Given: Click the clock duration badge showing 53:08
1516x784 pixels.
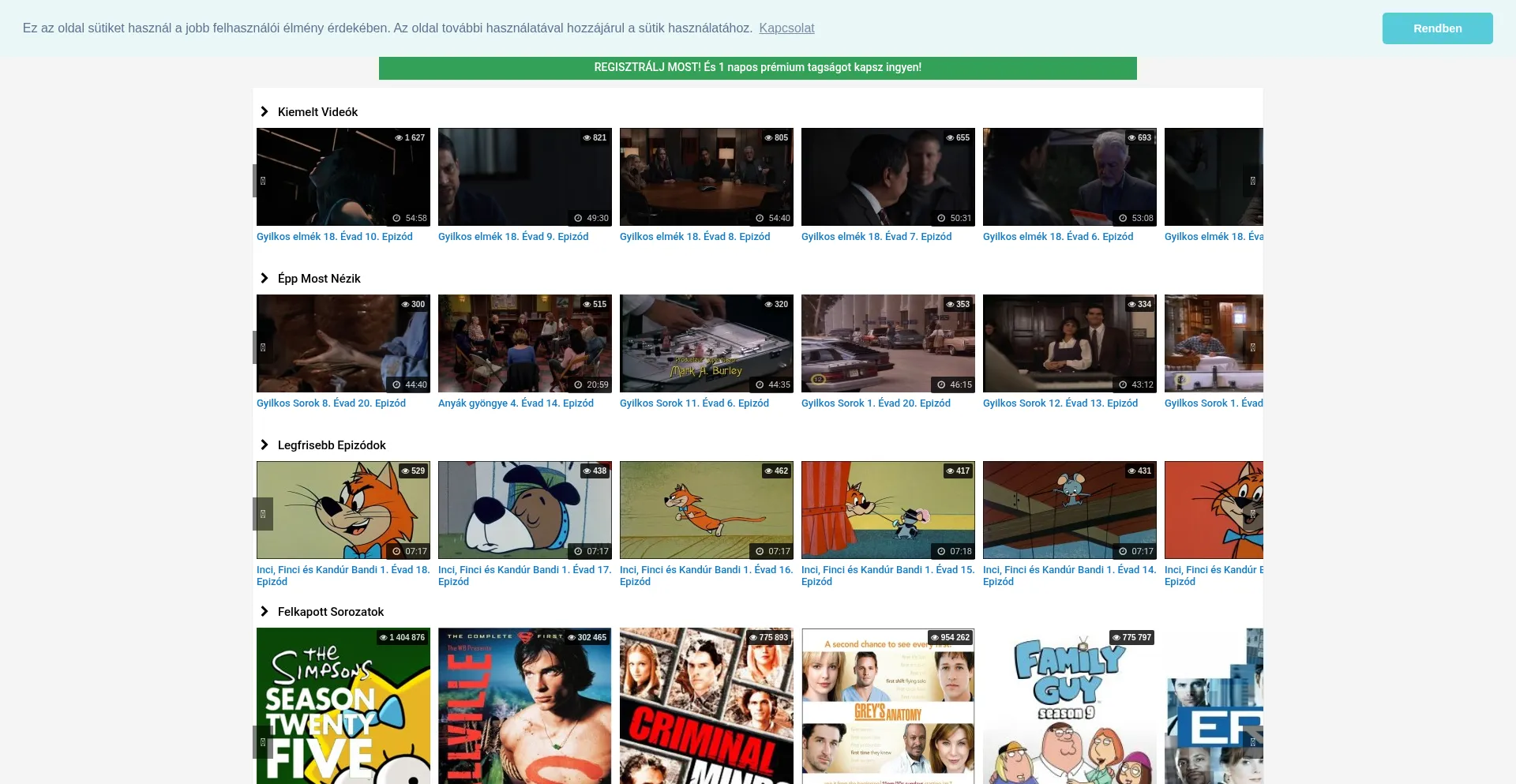Looking at the screenshot, I should point(1136,218).
